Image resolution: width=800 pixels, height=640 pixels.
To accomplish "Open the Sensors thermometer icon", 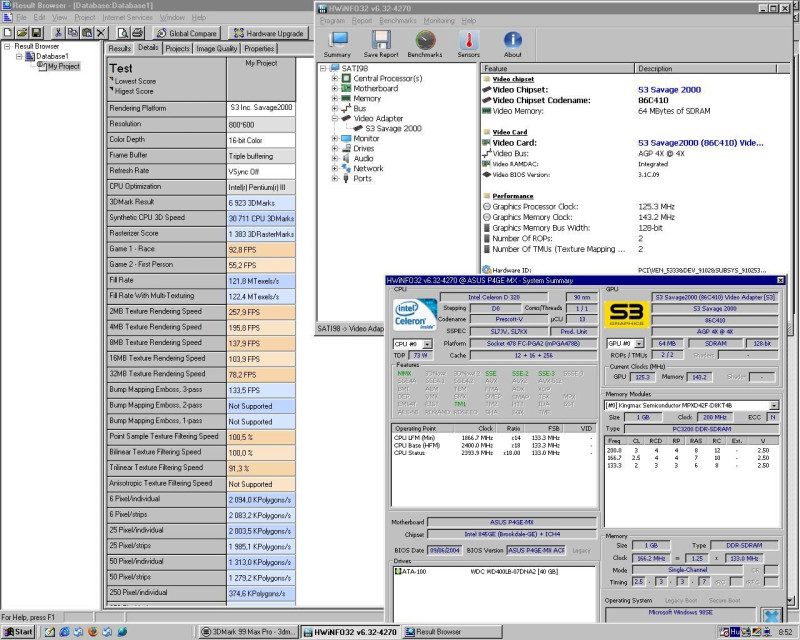I will point(468,42).
